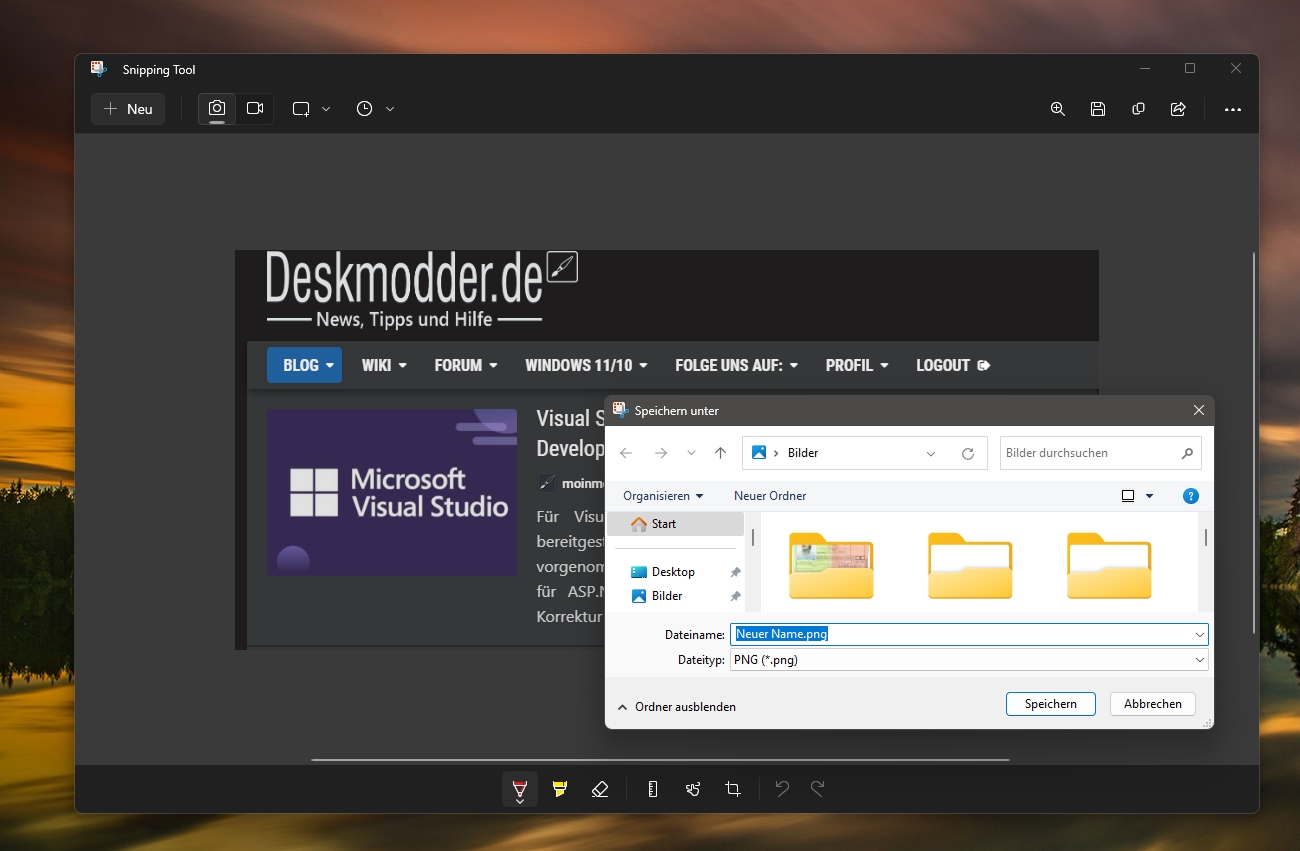Go forward in Speichern unter dialog

pyautogui.click(x=660, y=453)
